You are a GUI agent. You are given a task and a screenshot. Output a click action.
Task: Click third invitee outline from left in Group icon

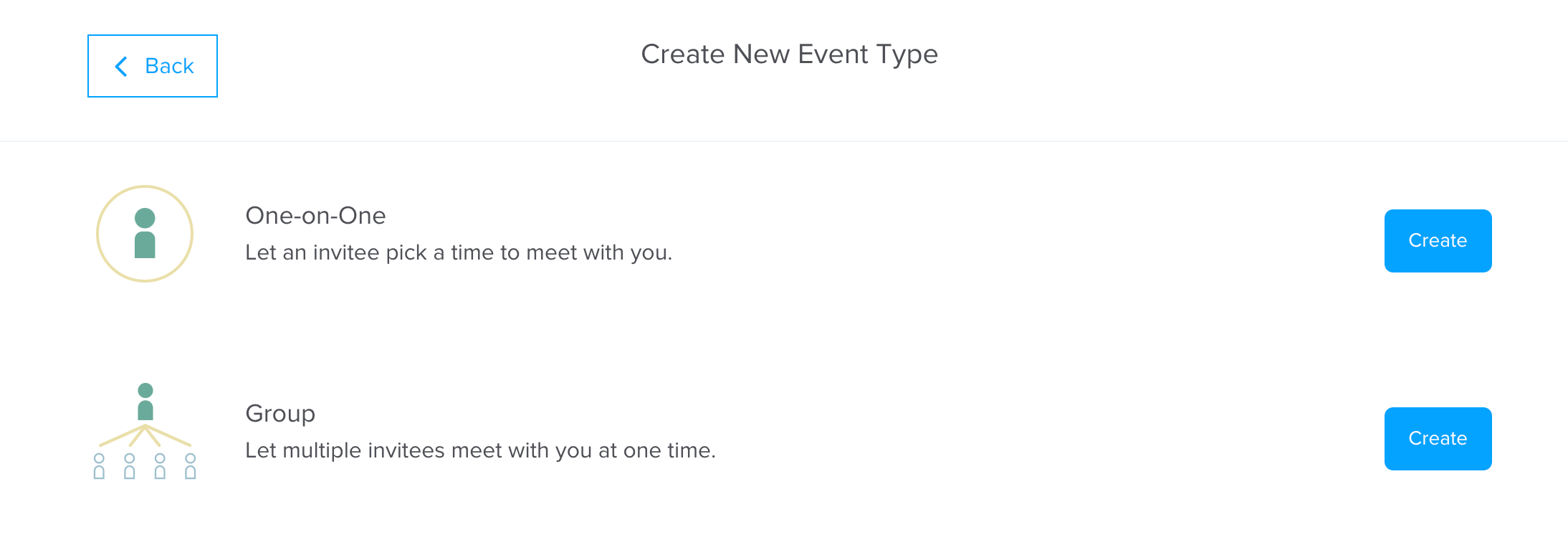coord(160,466)
